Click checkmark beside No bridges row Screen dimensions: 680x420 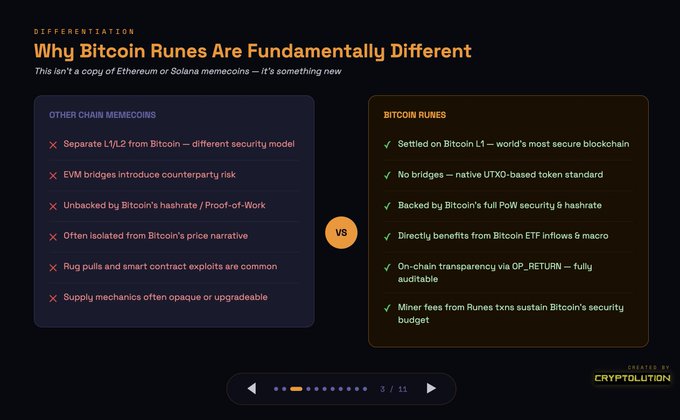(x=387, y=175)
